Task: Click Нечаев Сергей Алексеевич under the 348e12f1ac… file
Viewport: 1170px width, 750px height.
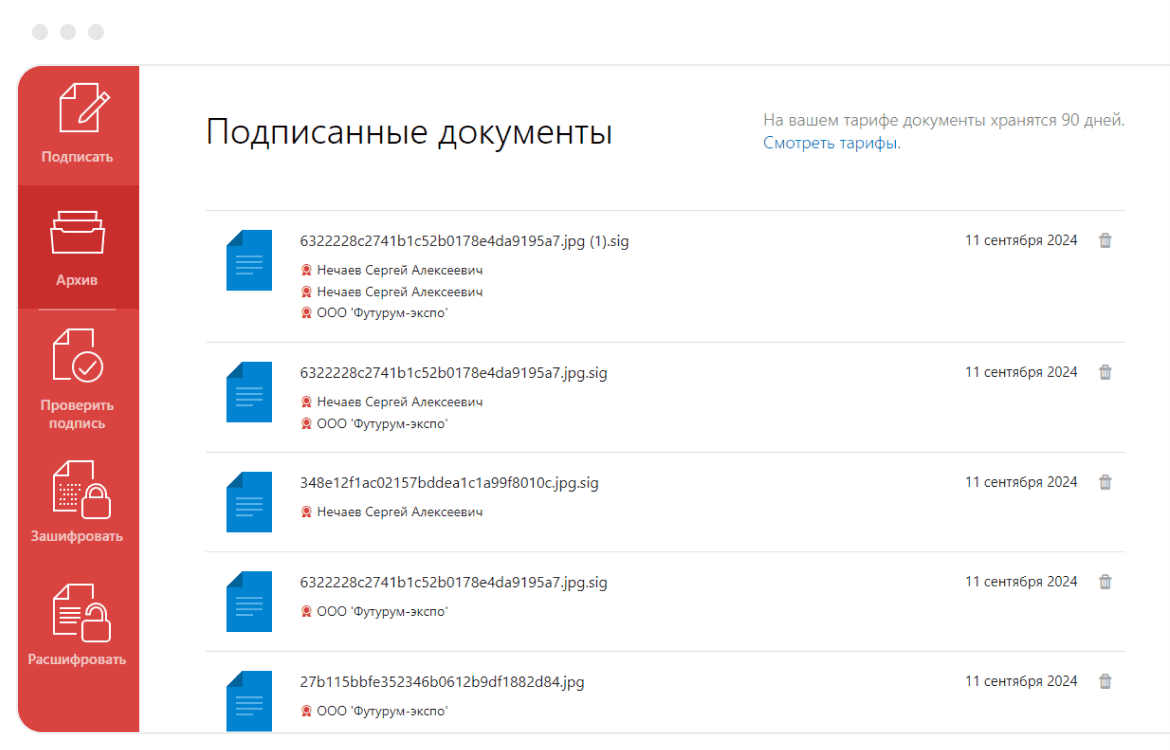Action: (x=400, y=512)
